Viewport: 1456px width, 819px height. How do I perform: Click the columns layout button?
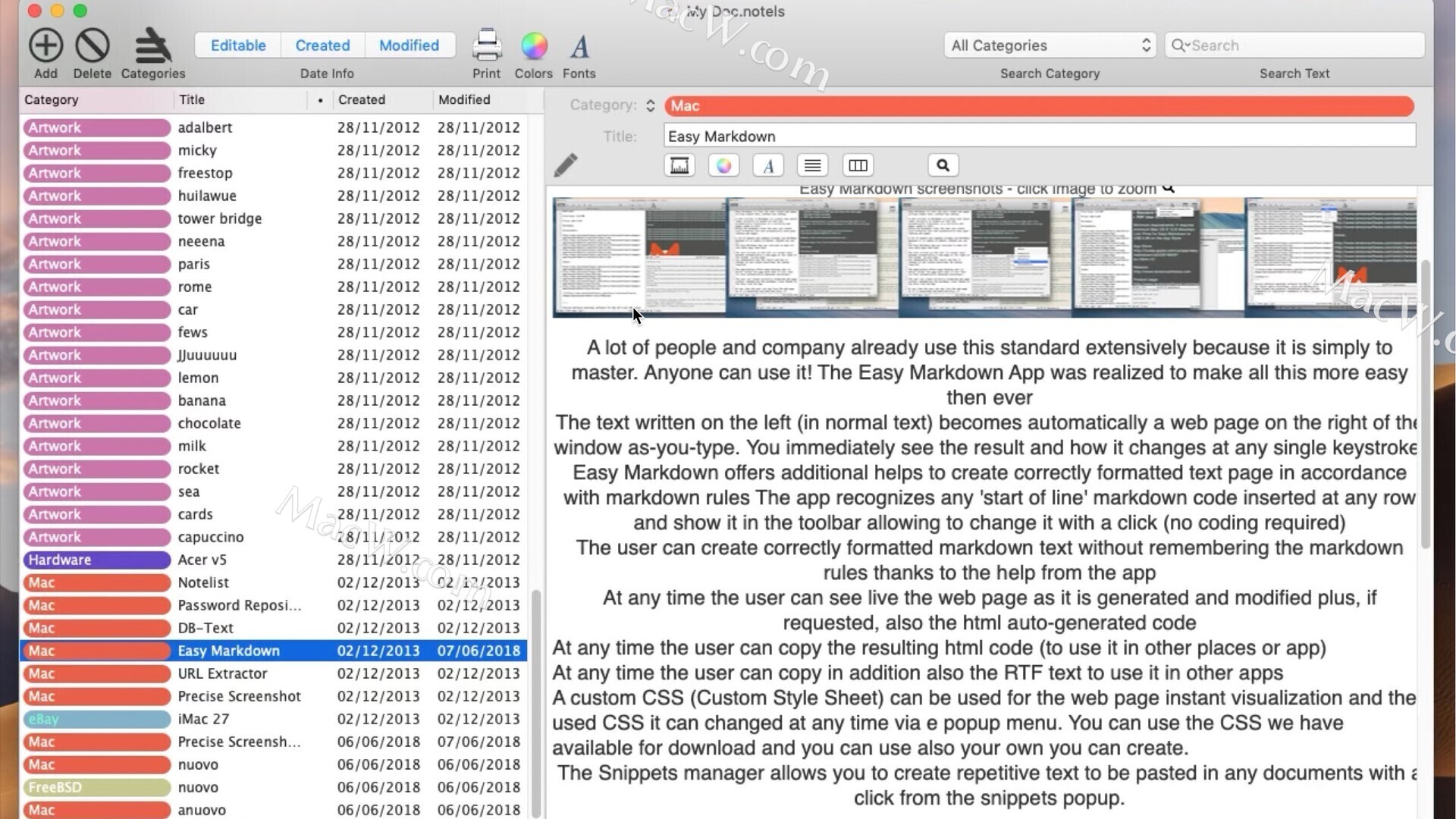858,165
